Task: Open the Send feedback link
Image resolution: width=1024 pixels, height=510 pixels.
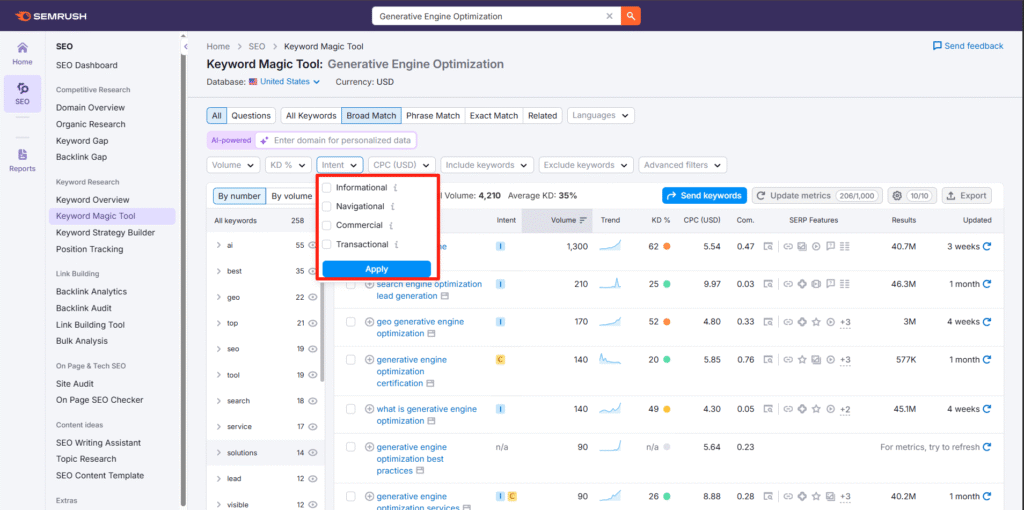Action: tap(968, 46)
